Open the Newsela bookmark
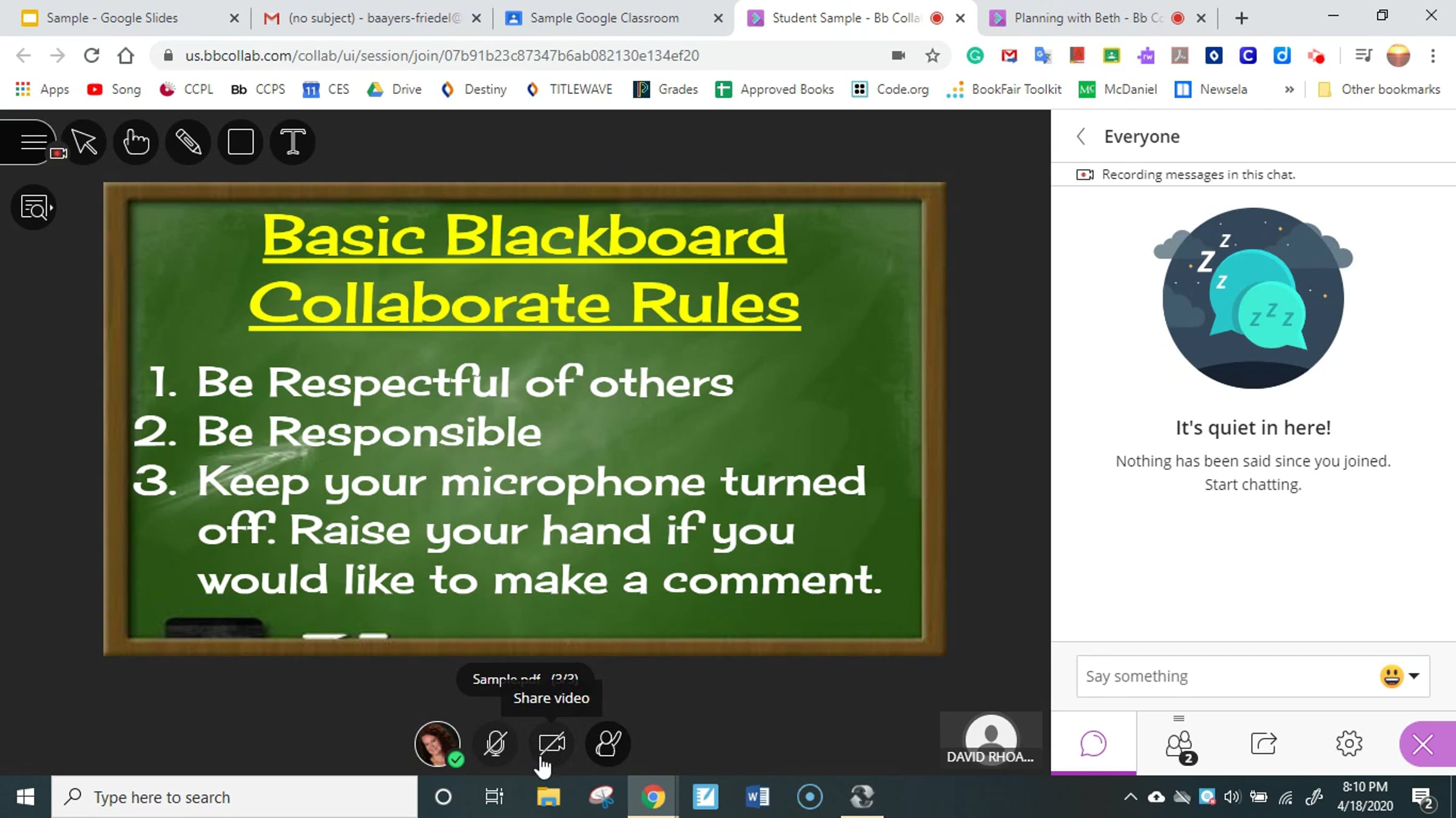Image resolution: width=1456 pixels, height=818 pixels. 1211,90
